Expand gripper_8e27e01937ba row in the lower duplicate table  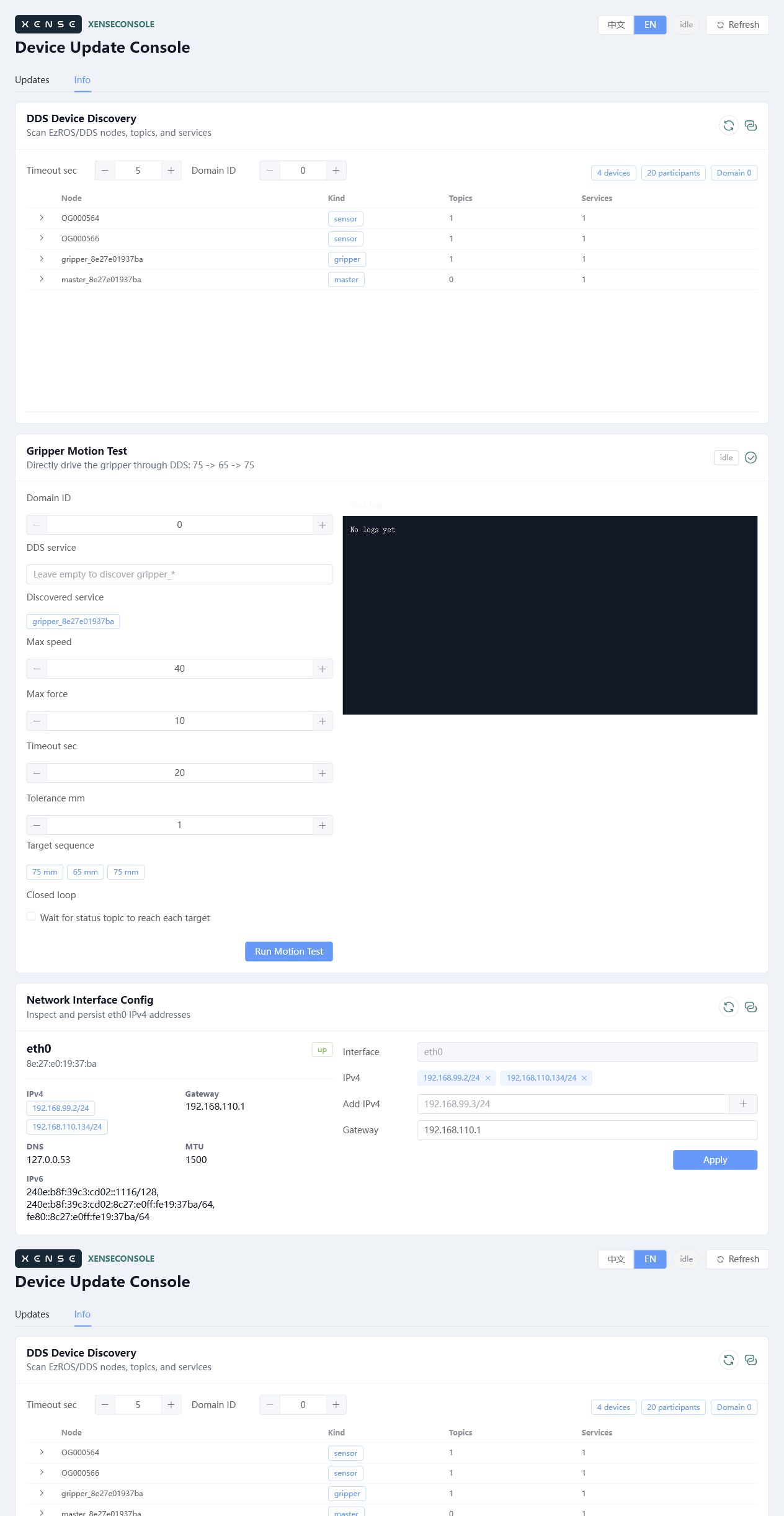[x=42, y=1493]
